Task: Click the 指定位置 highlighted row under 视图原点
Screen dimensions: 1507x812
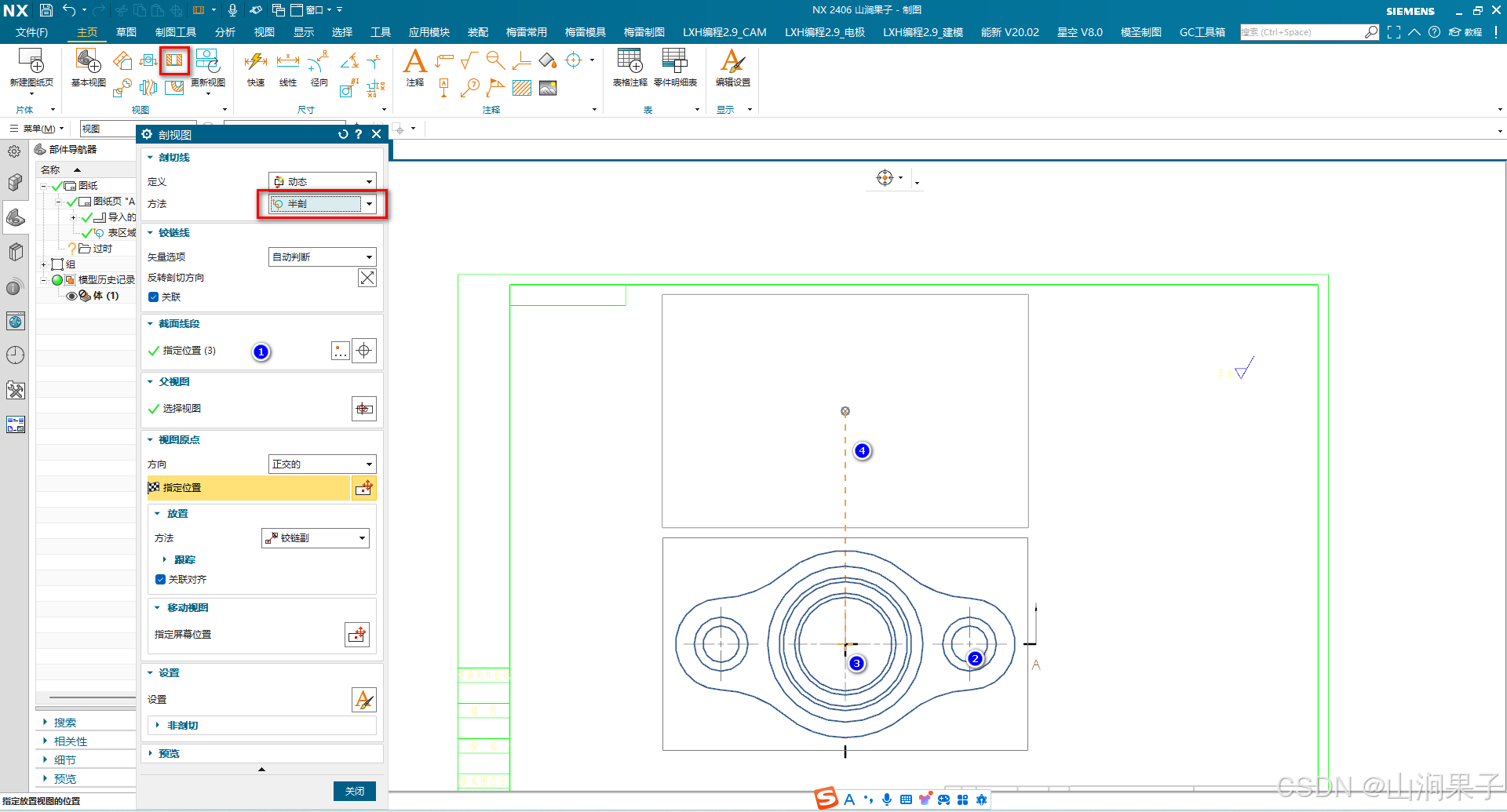Action: (248, 488)
